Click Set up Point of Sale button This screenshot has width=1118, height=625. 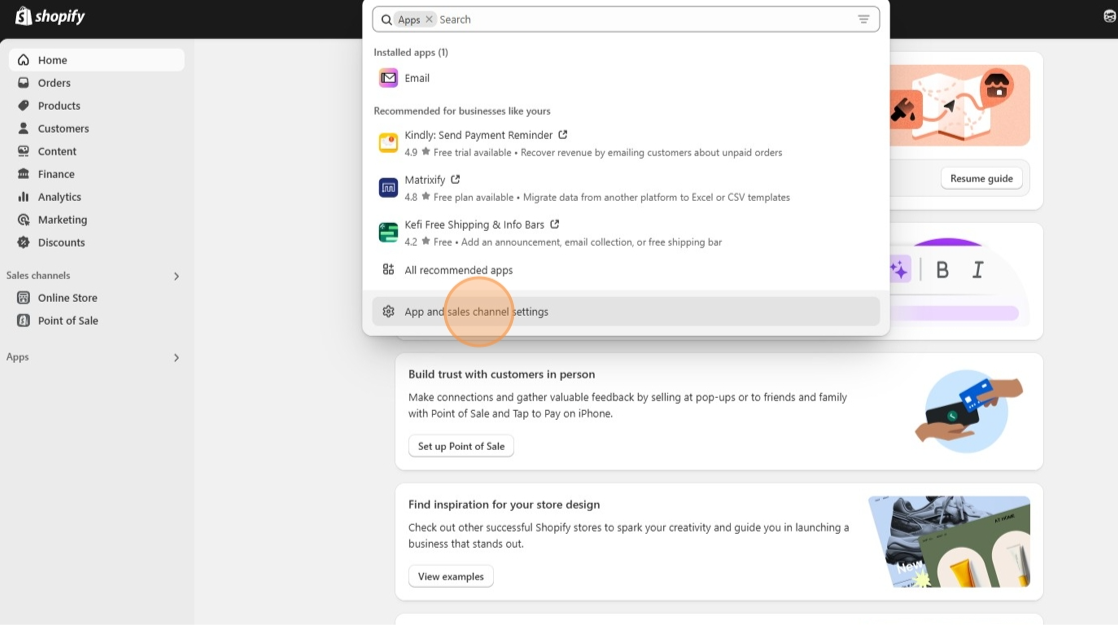[x=461, y=446]
